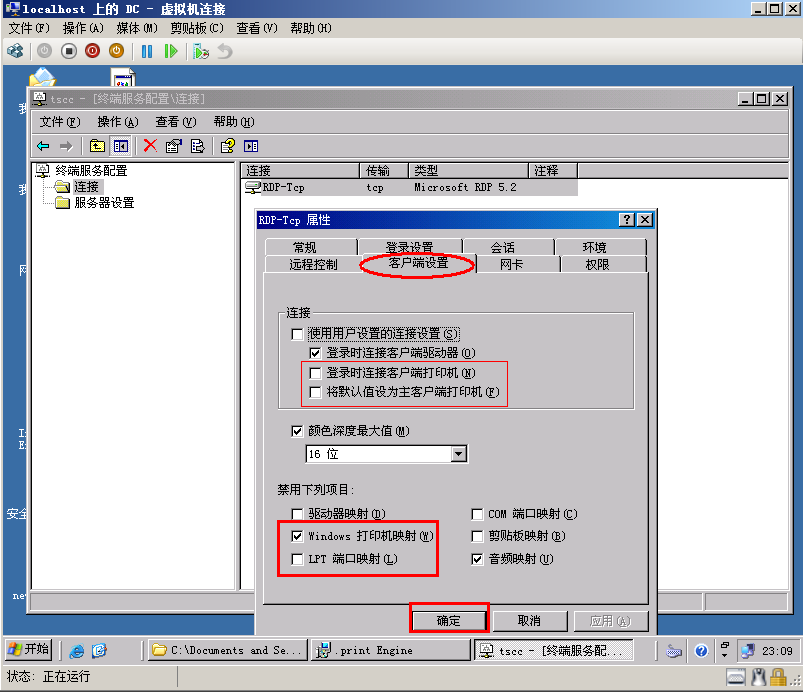The width and height of the screenshot is (803, 692).
Task: Click the Help icon in tscc toolbar
Action: tap(227, 146)
